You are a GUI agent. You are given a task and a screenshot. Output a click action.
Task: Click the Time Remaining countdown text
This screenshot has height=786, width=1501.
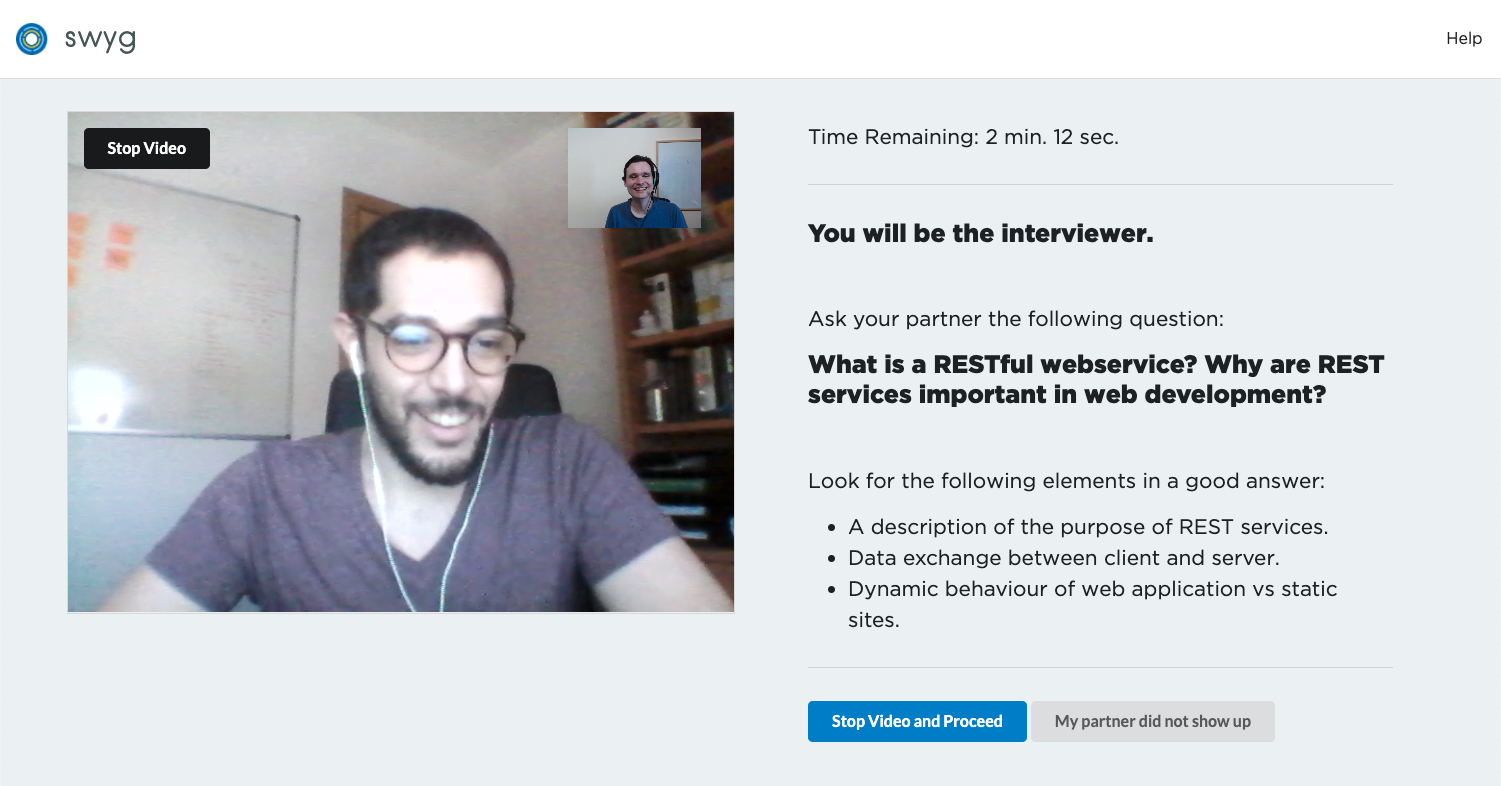tap(963, 137)
